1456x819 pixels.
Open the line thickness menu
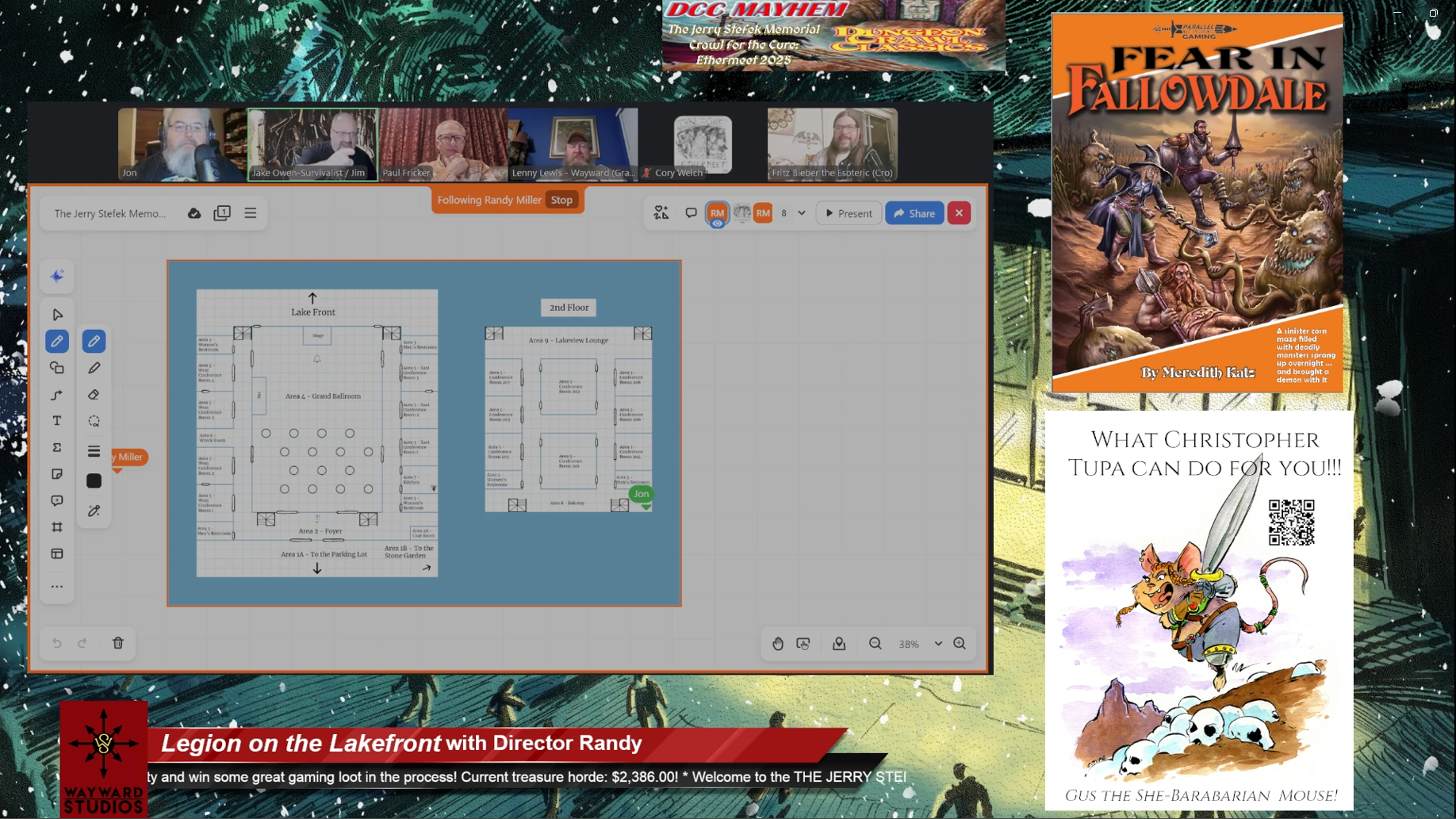click(94, 451)
